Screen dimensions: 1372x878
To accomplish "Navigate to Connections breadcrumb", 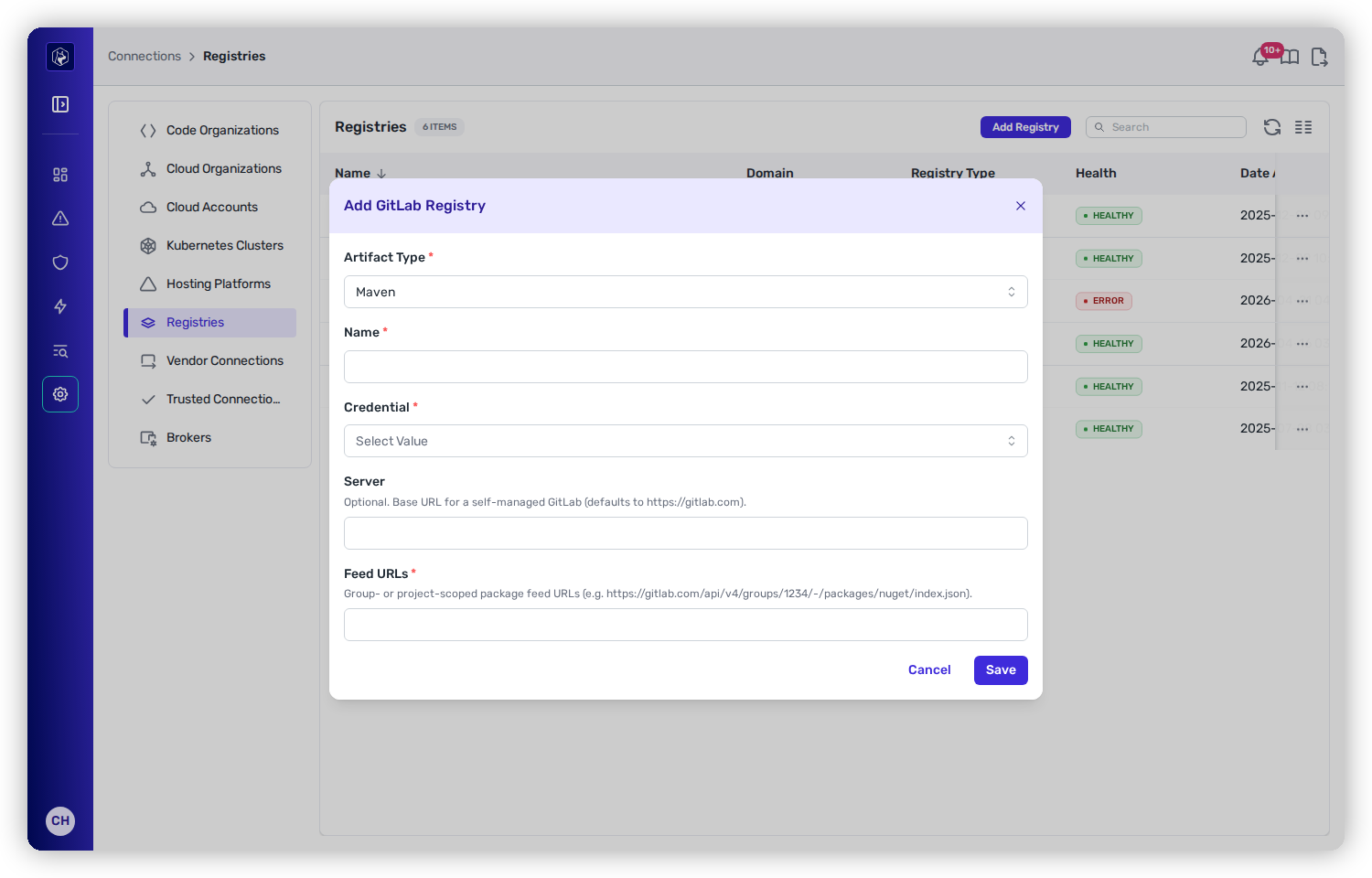I will tap(145, 56).
